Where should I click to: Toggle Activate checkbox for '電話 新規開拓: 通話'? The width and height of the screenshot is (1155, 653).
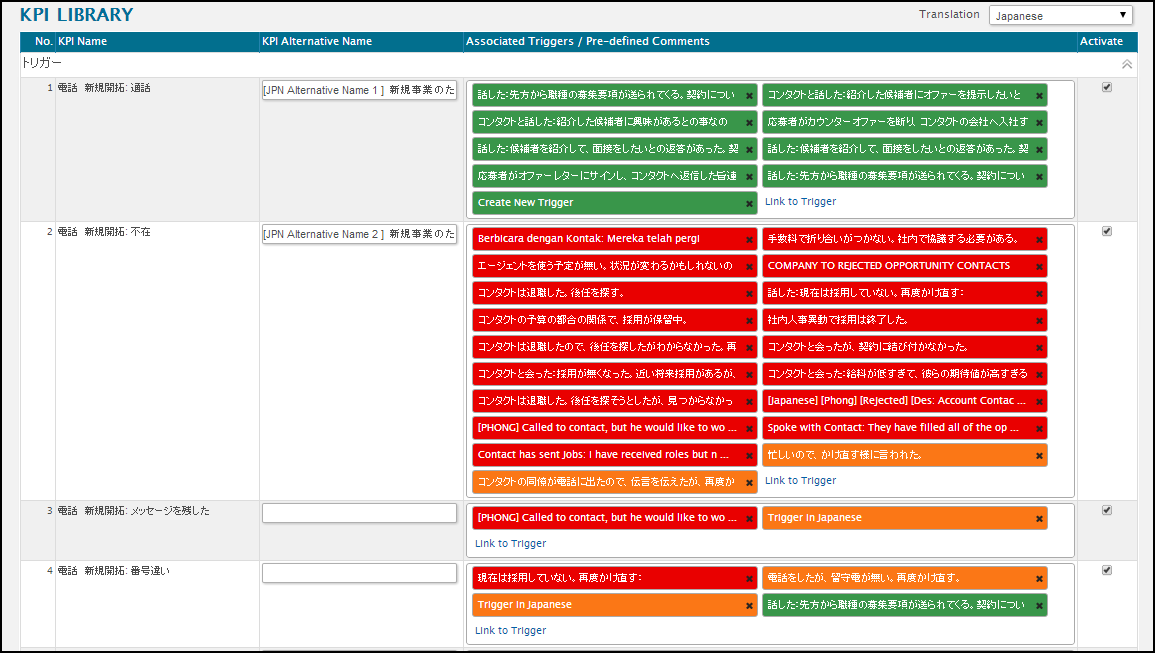point(1106,87)
